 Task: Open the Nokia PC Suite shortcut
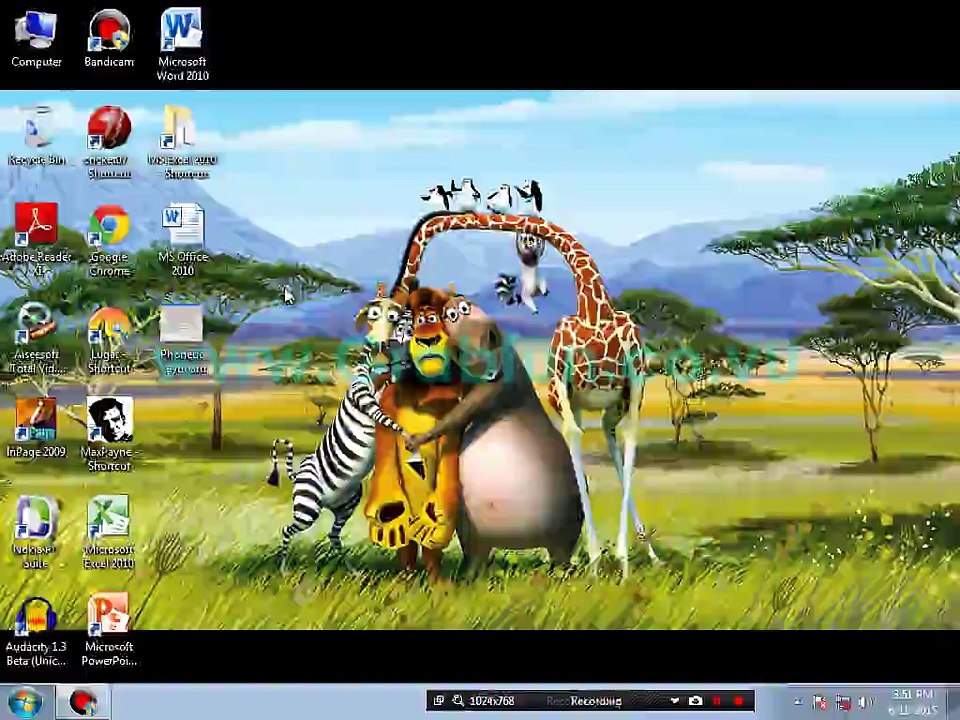pos(36,531)
